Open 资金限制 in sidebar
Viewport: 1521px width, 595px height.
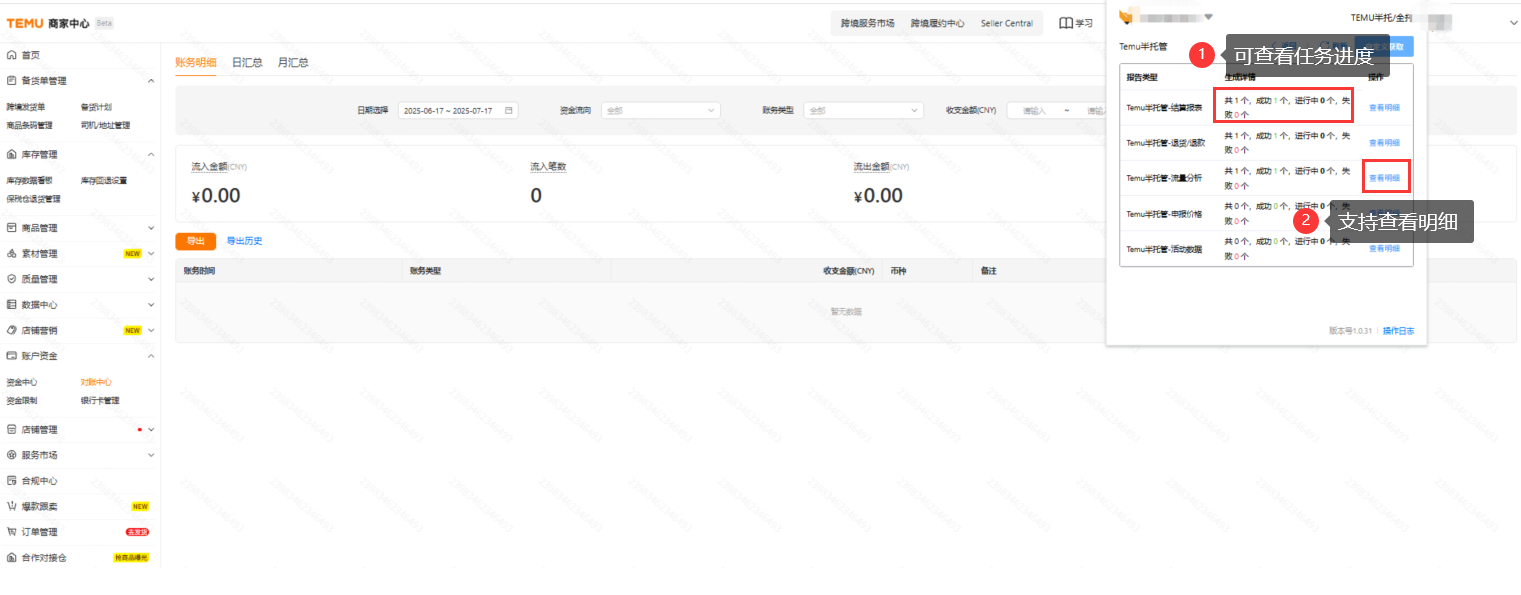(21, 400)
